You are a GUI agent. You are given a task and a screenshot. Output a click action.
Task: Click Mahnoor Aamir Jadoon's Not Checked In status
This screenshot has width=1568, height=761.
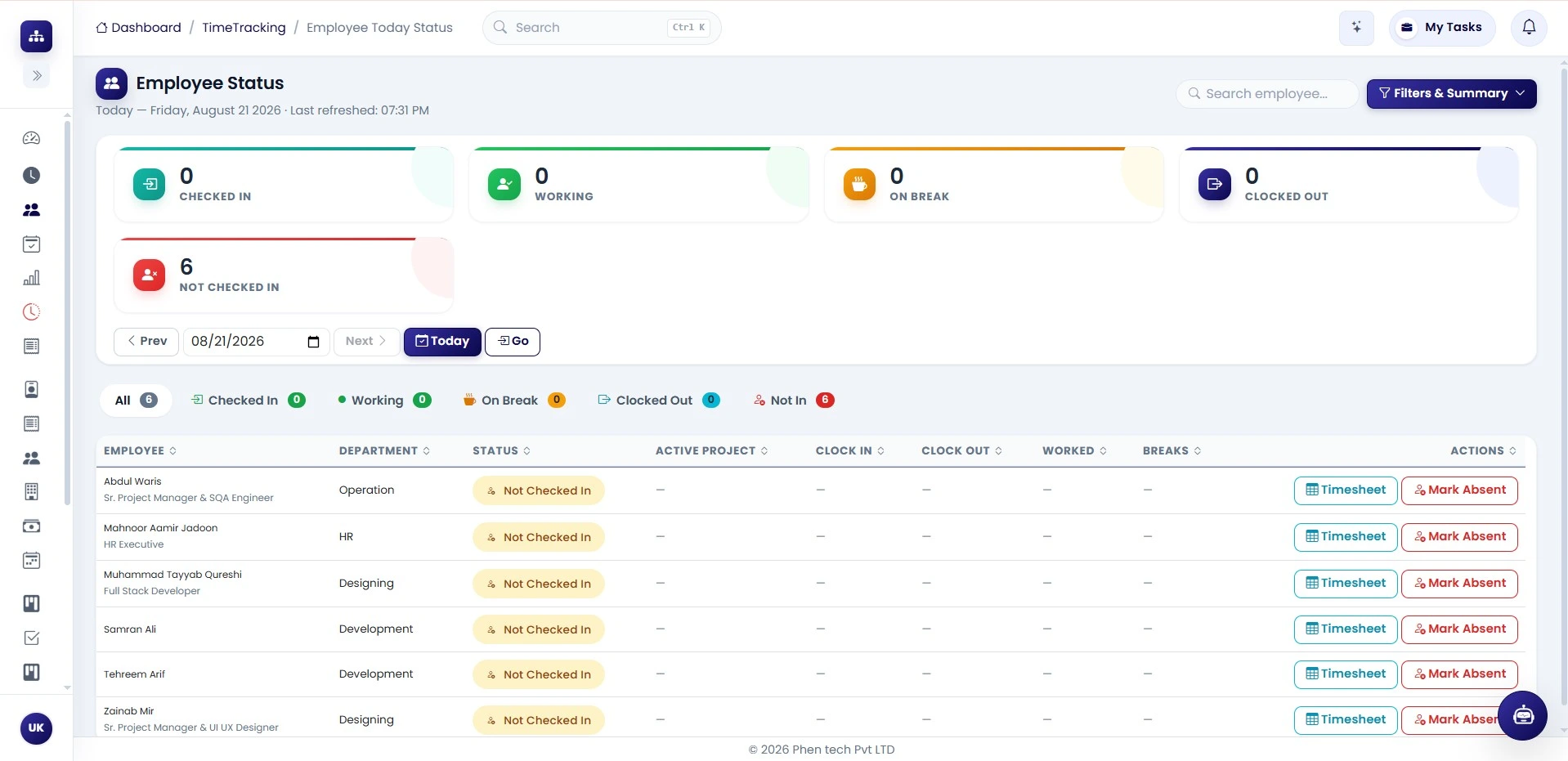point(539,537)
